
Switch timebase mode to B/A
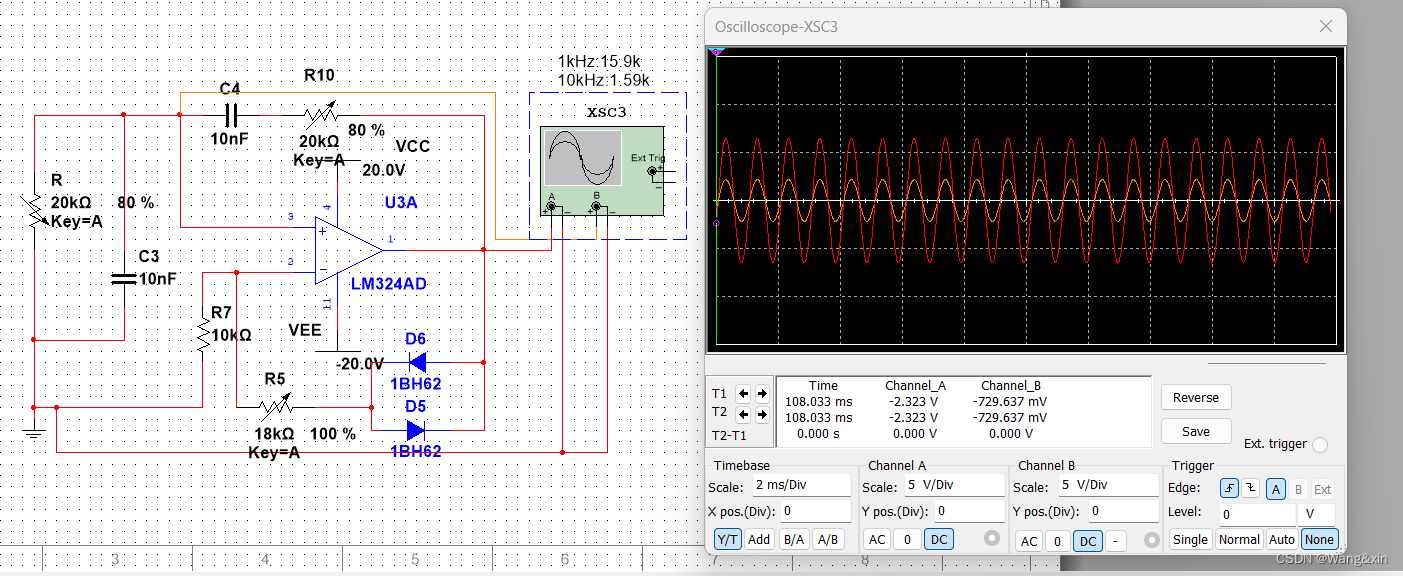coord(794,539)
